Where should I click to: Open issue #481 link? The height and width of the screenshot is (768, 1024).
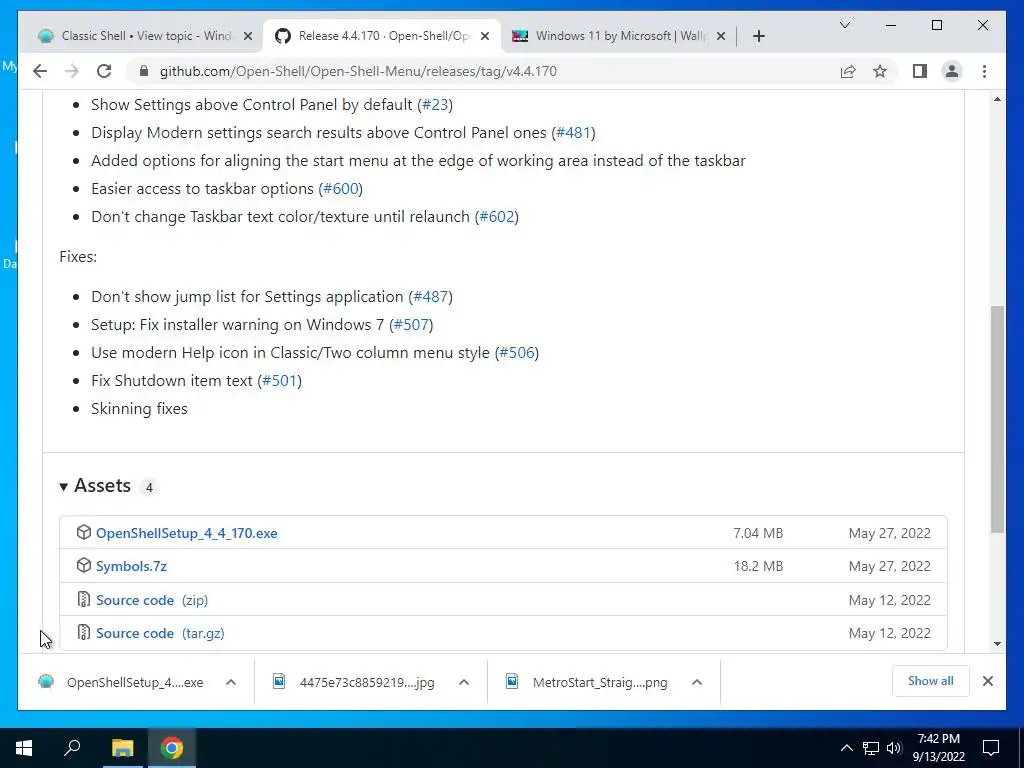(573, 133)
